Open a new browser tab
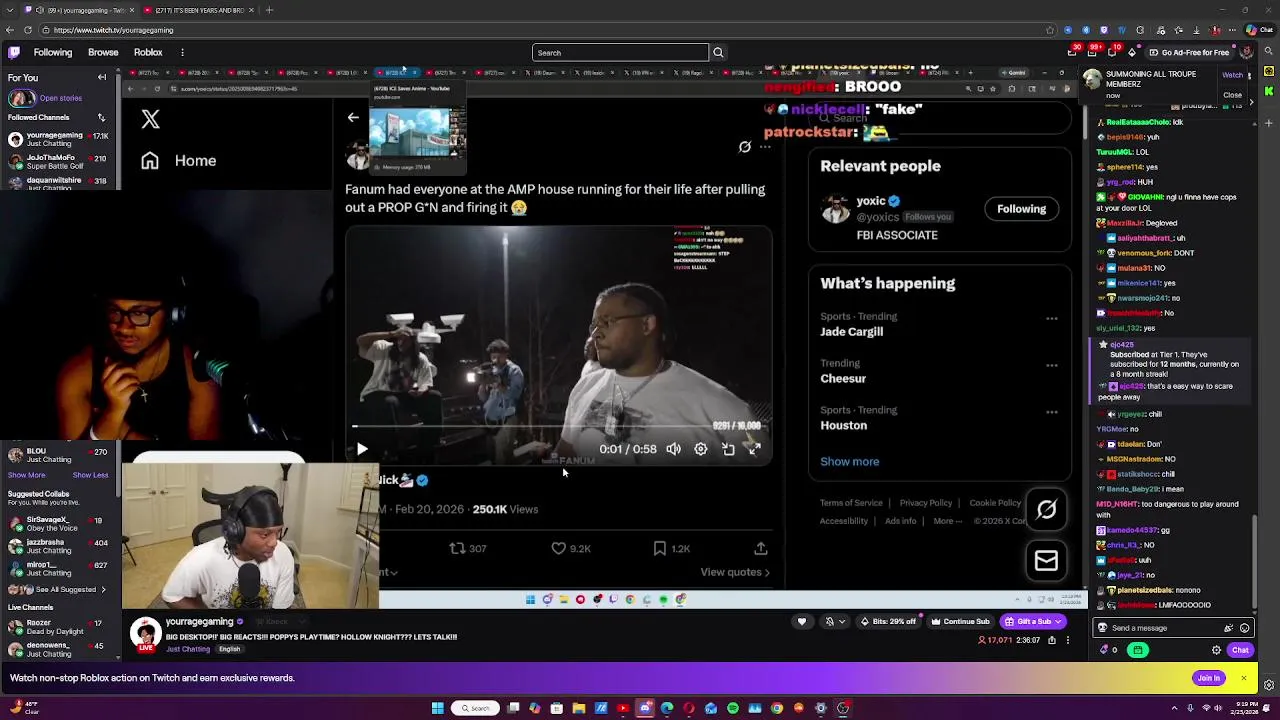The width and height of the screenshot is (1280, 720). click(269, 10)
